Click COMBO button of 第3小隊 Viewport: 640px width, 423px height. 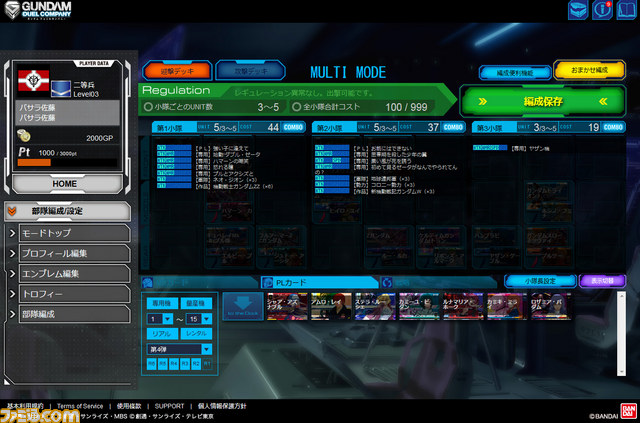[x=613, y=127]
